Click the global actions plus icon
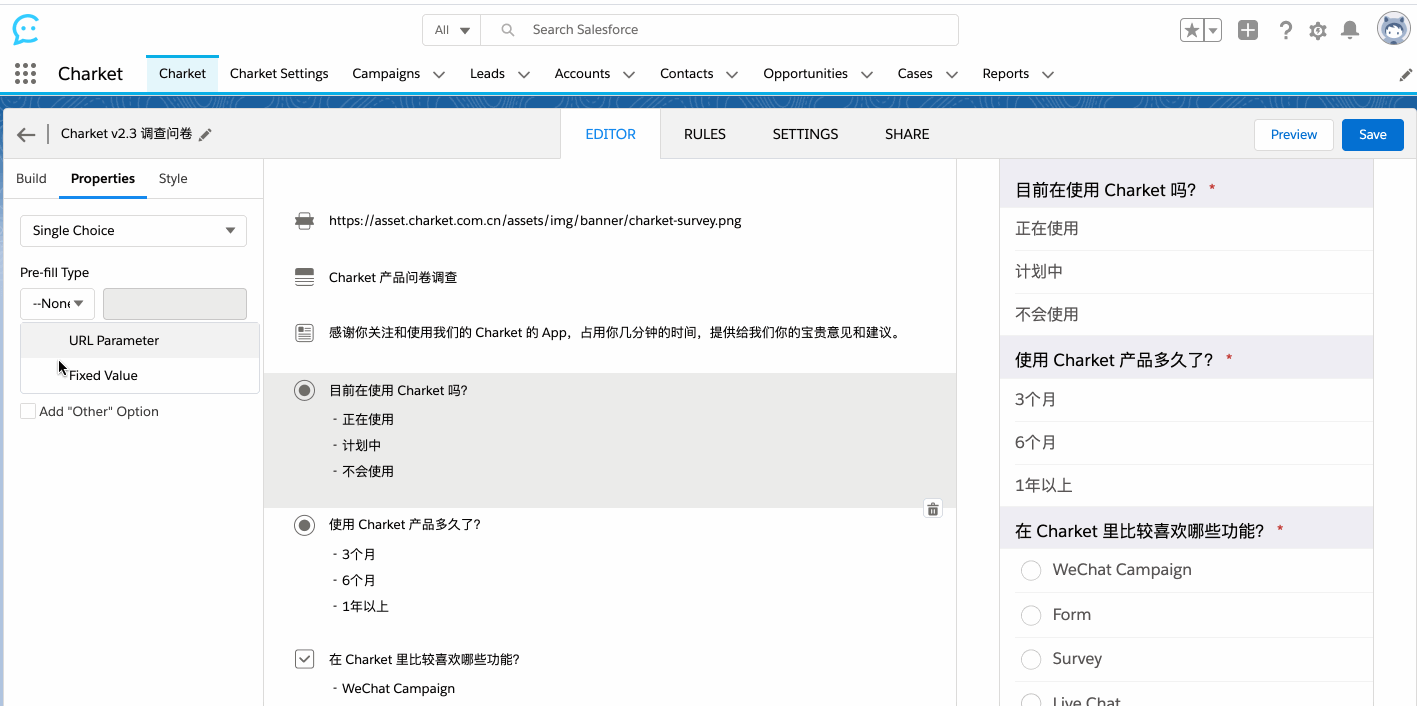Image resolution: width=1417 pixels, height=706 pixels. [1248, 30]
